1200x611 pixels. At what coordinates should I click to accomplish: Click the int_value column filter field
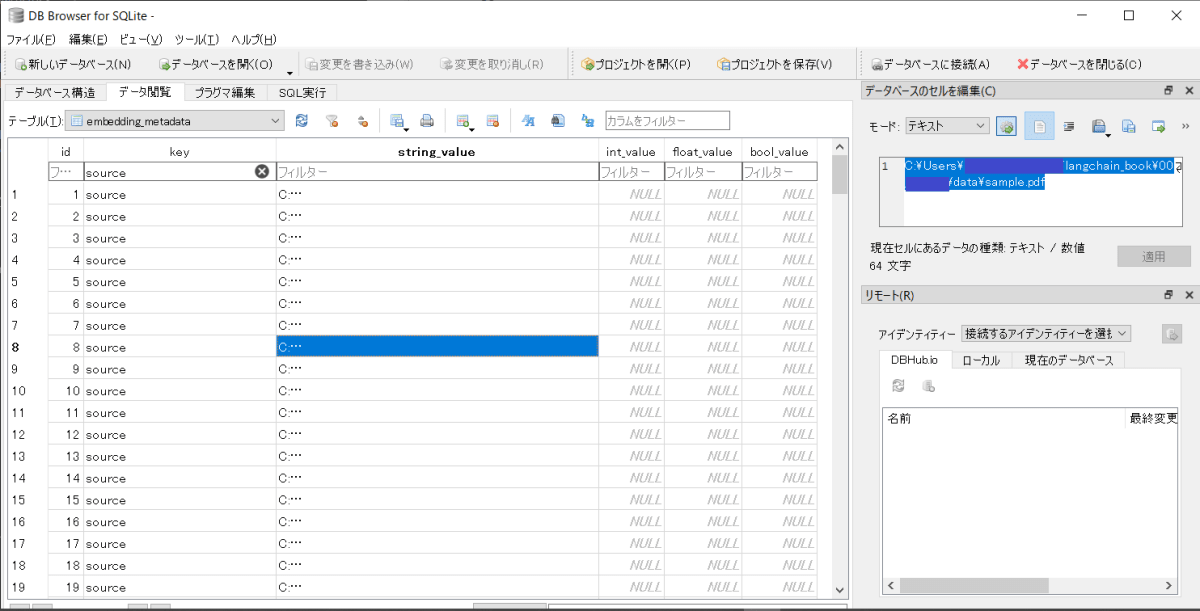(631, 172)
